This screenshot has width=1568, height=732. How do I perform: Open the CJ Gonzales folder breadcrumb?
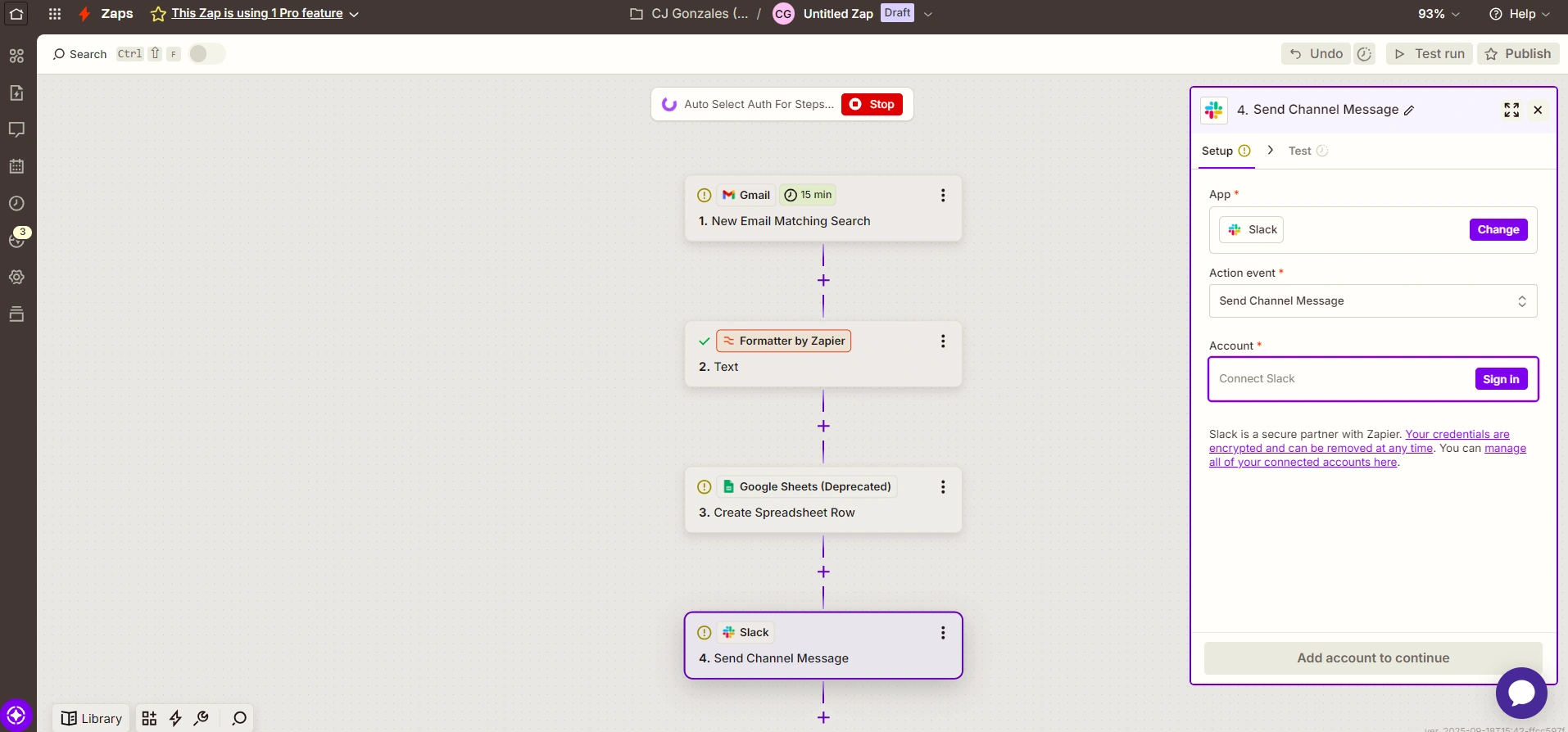[689, 13]
